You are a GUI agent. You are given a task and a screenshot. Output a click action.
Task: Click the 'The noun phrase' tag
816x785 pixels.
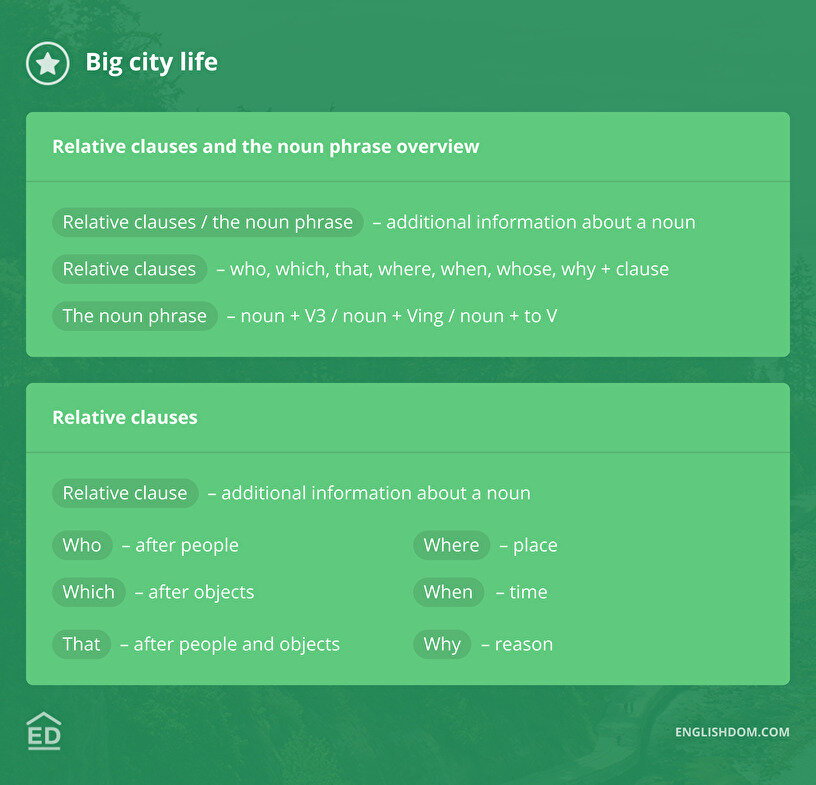[134, 316]
